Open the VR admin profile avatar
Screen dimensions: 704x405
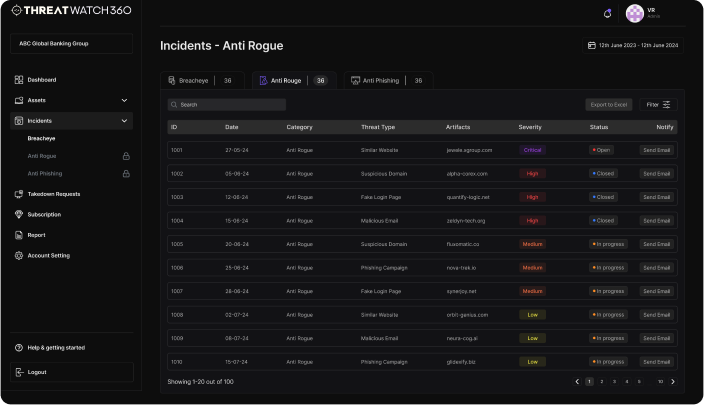tap(635, 13)
